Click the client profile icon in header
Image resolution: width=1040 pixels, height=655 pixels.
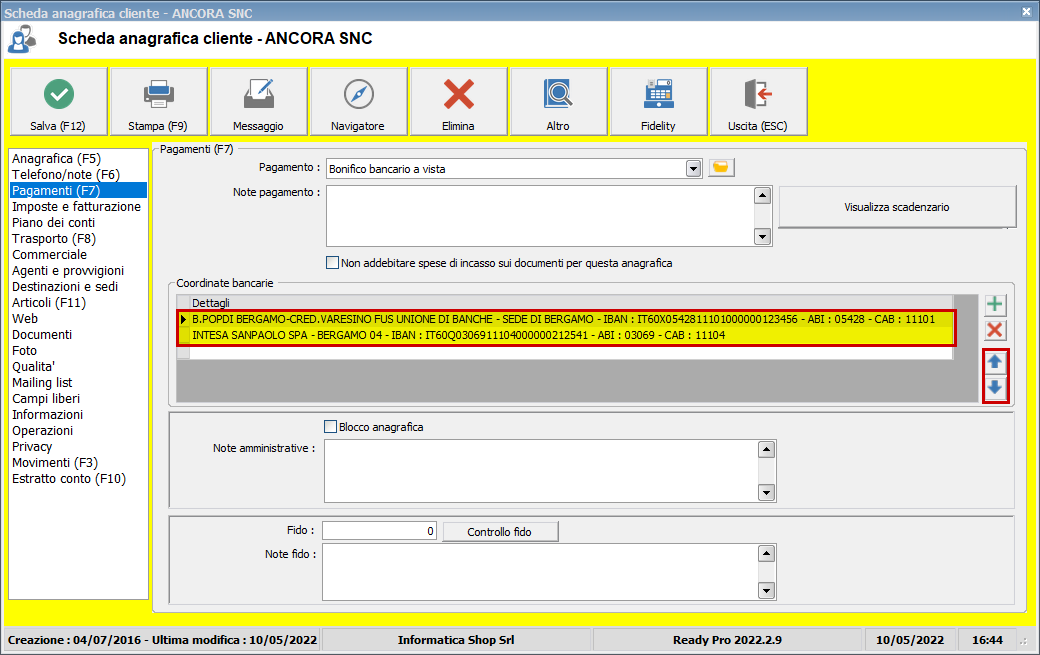[22, 38]
